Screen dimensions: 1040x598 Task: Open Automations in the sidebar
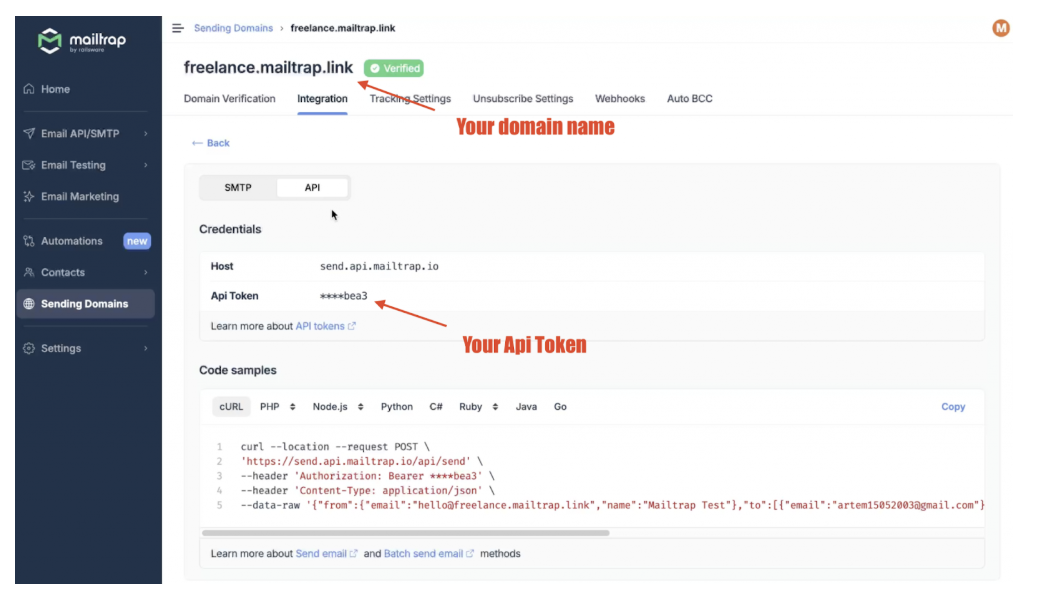(x=71, y=241)
